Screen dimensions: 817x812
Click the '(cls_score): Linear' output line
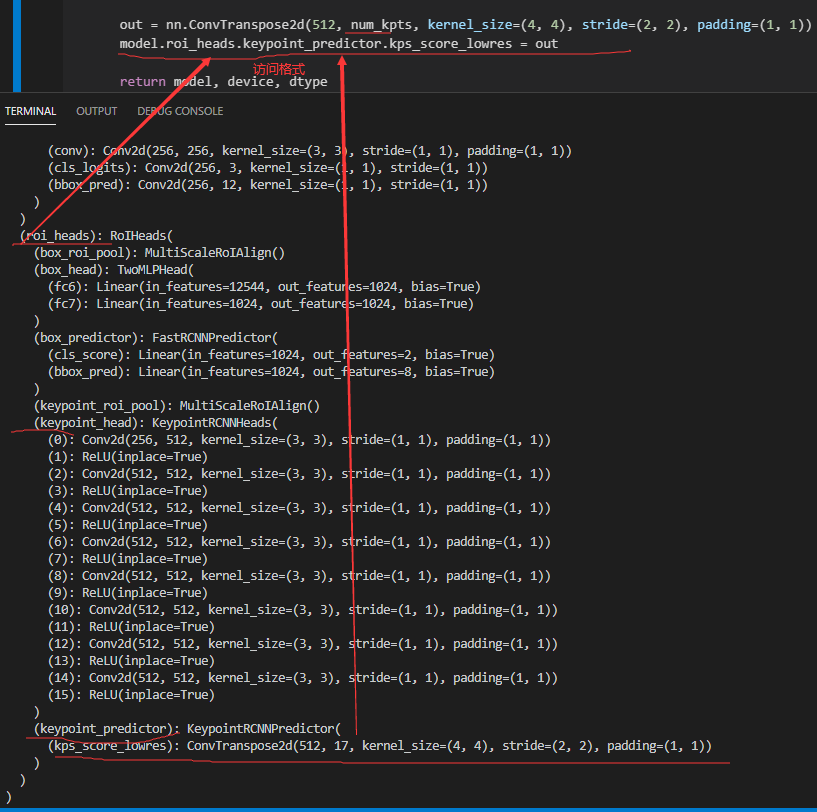(271, 354)
